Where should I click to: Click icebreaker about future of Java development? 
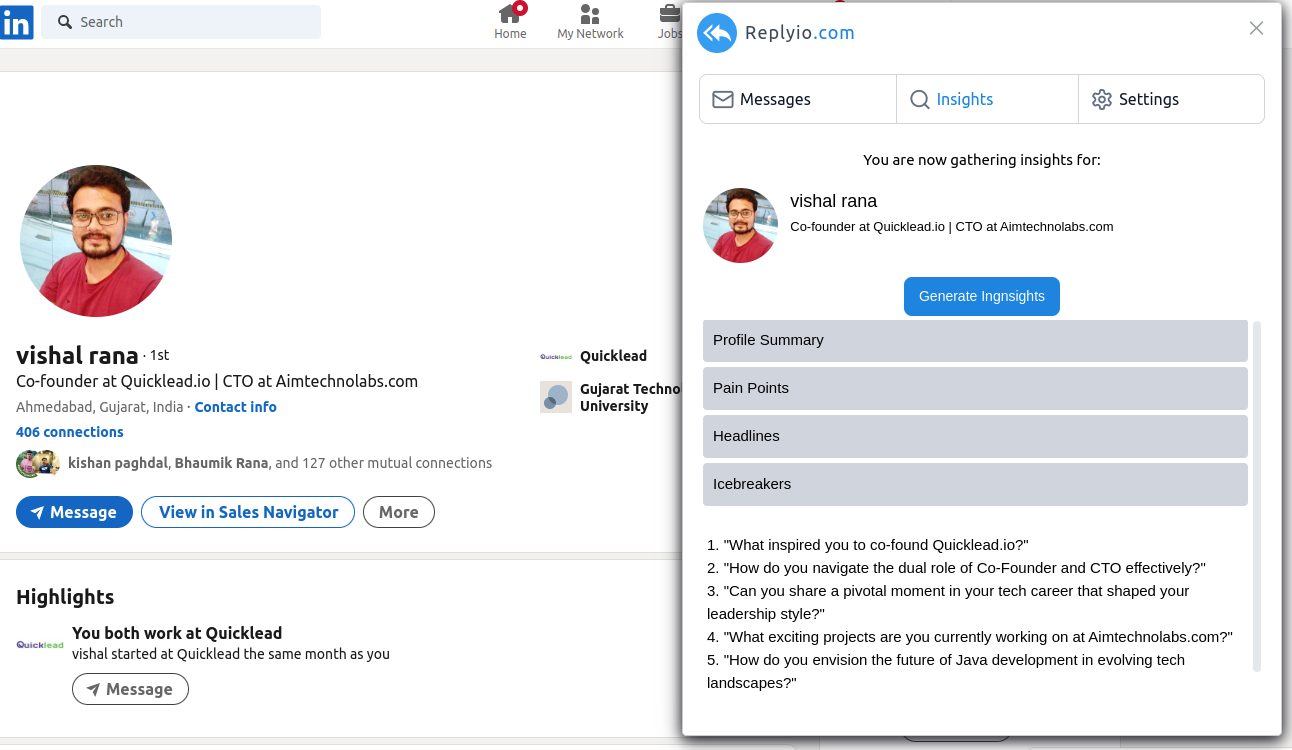click(946, 671)
